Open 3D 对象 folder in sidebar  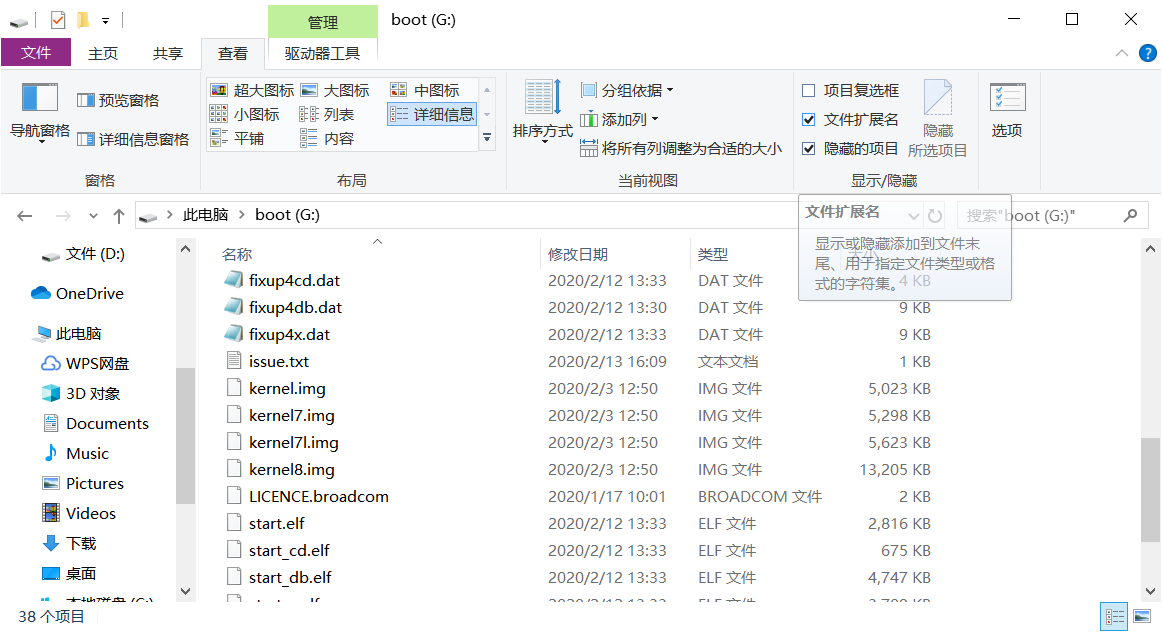[x=81, y=393]
